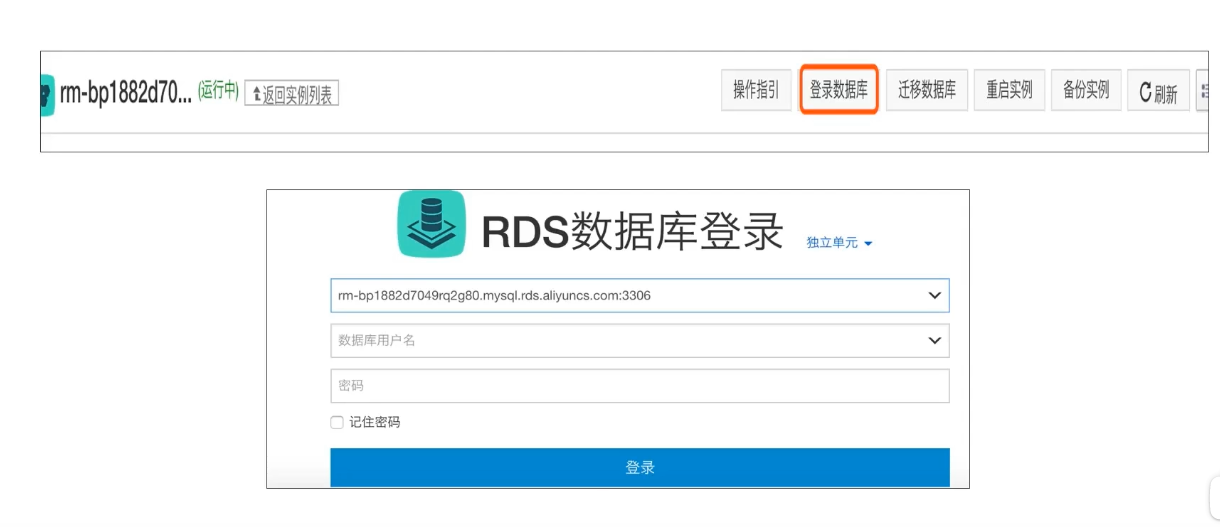The width and height of the screenshot is (1220, 527).
Task: Click the partially visible toolbar icon after 刷新
Action: (1203, 91)
